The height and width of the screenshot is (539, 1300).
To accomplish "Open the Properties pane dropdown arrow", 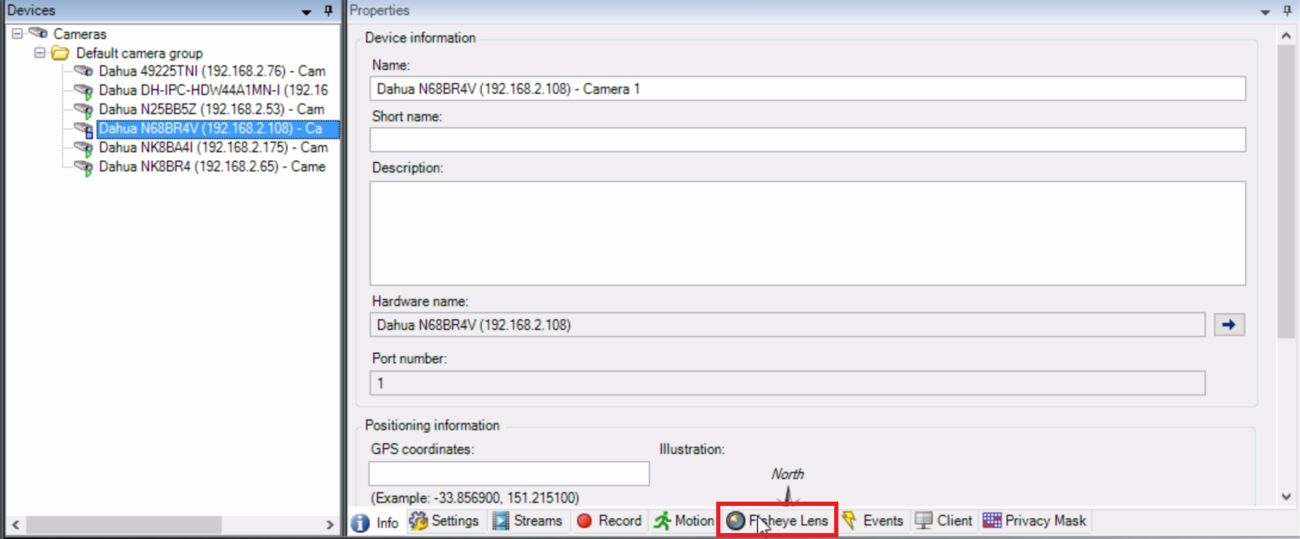I will pos(1267,11).
